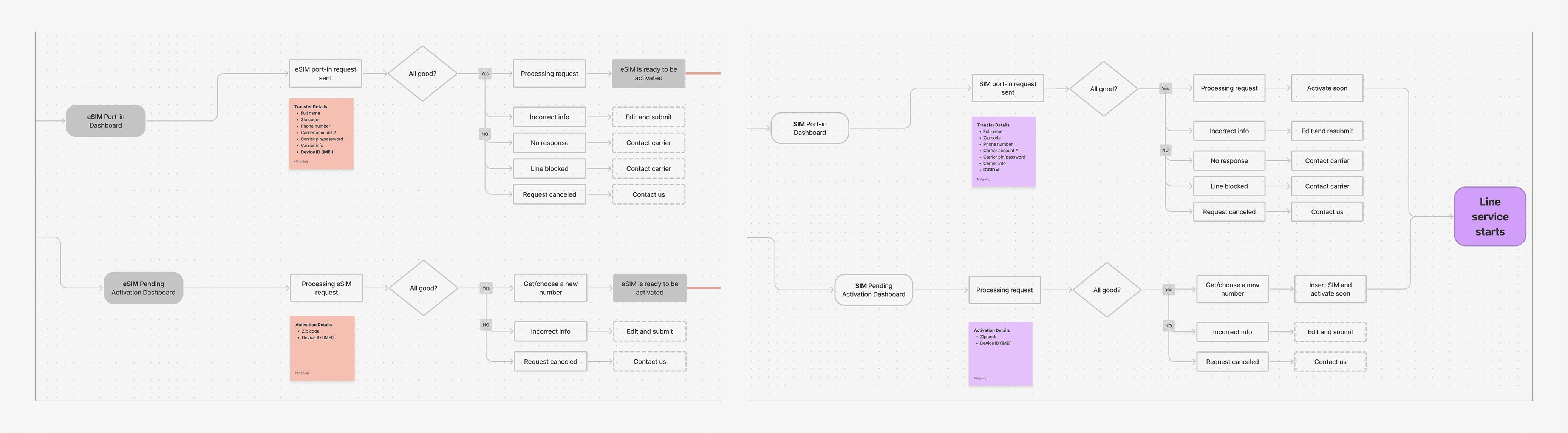Select the eSIM Port-in Dashboard node
This screenshot has height=433, width=1568.
coord(105,121)
